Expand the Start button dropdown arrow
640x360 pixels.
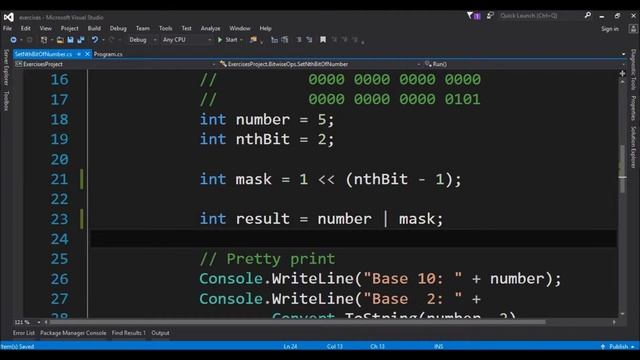click(241, 40)
